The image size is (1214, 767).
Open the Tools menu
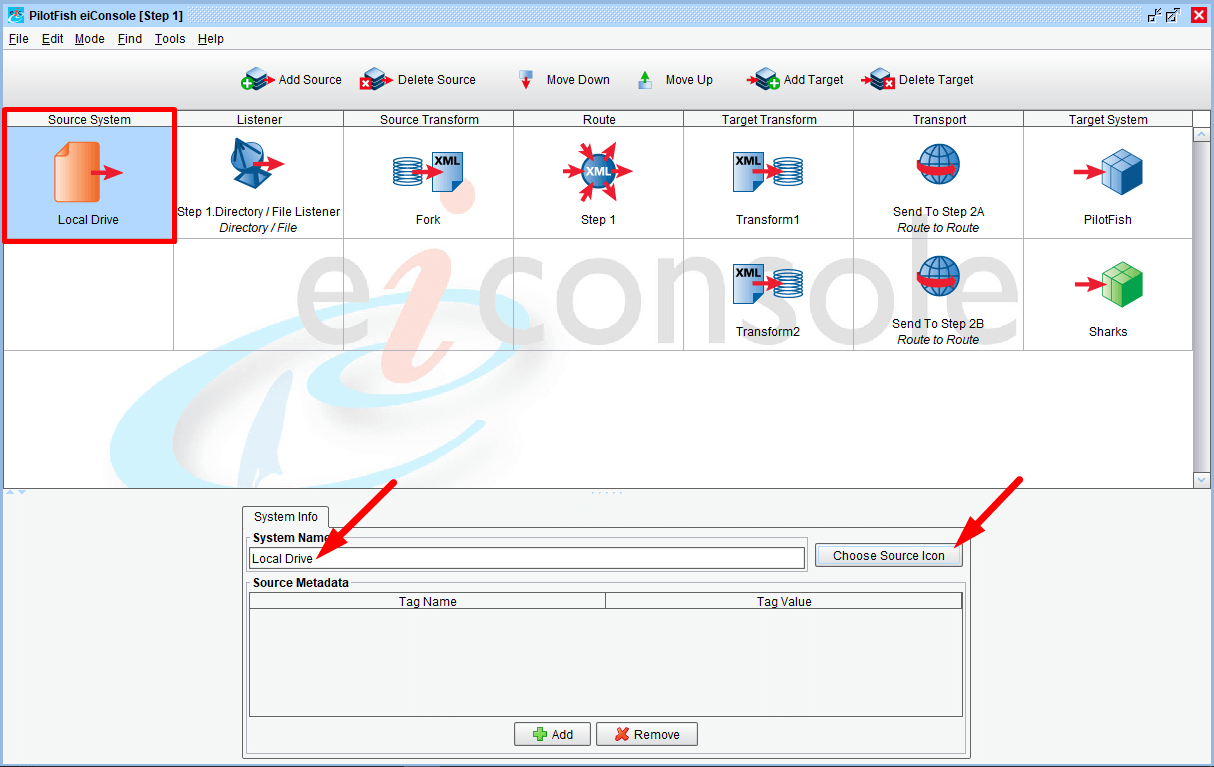point(170,39)
